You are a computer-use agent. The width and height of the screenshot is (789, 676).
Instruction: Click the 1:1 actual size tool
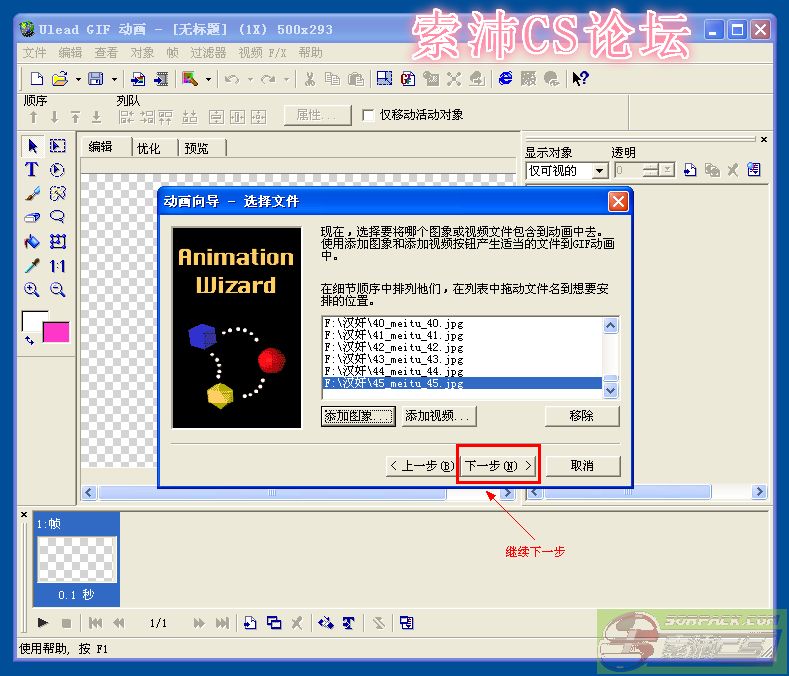coord(57,265)
